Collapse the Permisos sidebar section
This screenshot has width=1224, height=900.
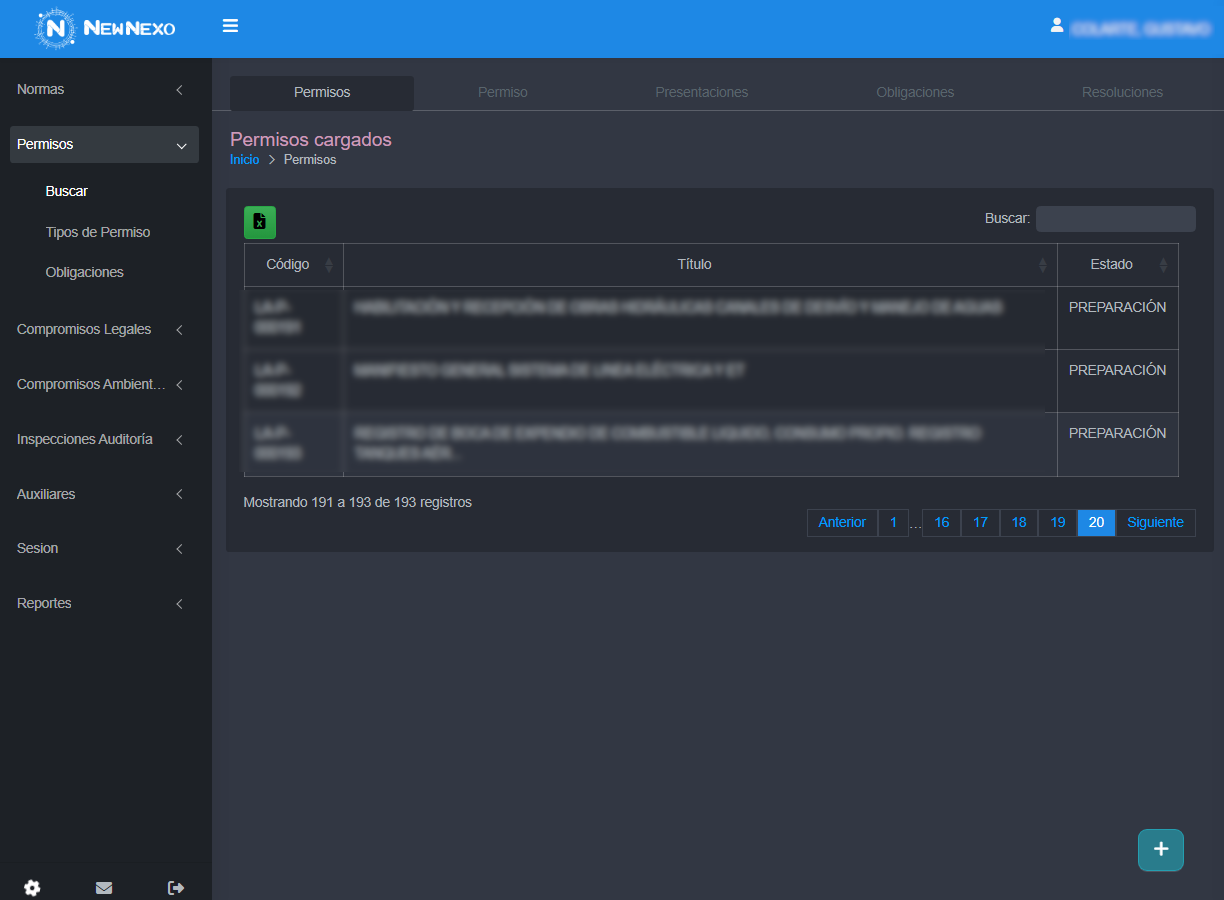104,145
